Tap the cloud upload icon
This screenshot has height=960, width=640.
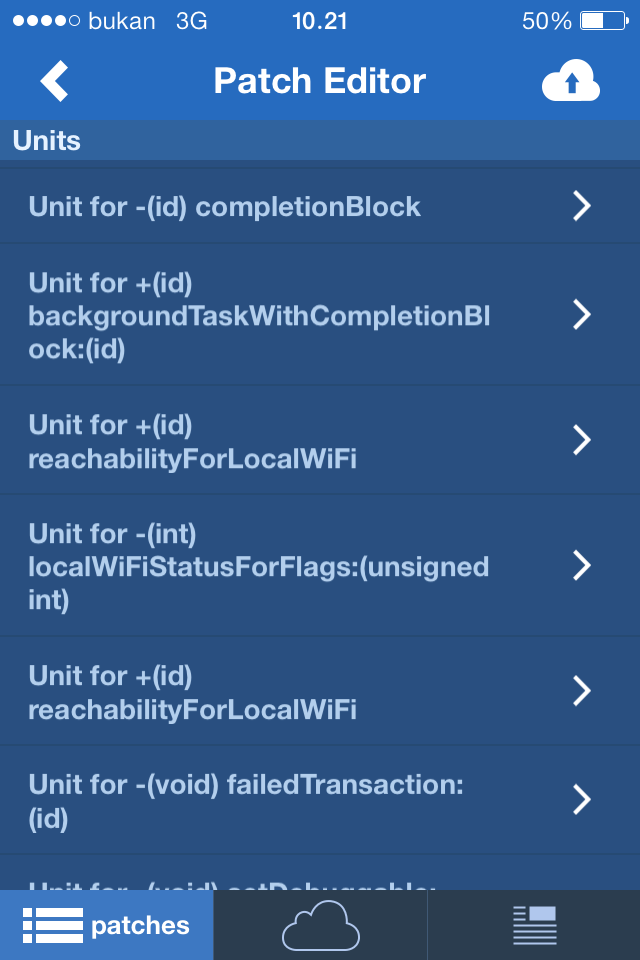pos(571,80)
